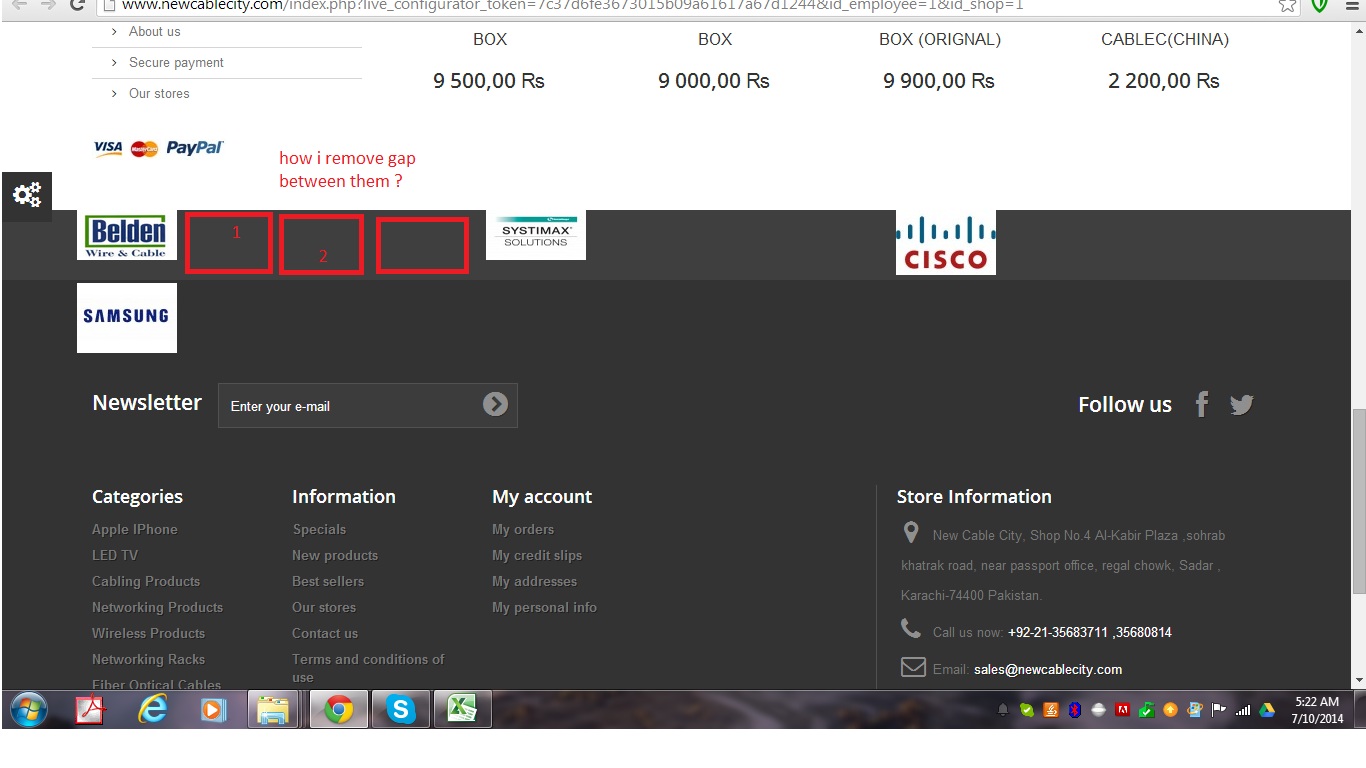Click the store location pin icon
Image resolution: width=1366 pixels, height=768 pixels.
pyautogui.click(x=910, y=532)
